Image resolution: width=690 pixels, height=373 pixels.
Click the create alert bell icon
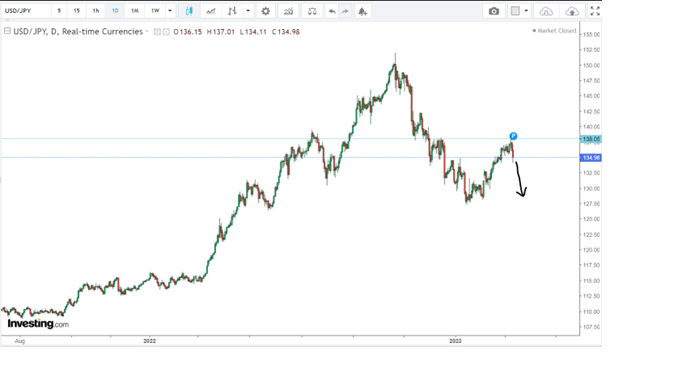pyautogui.click(x=363, y=11)
